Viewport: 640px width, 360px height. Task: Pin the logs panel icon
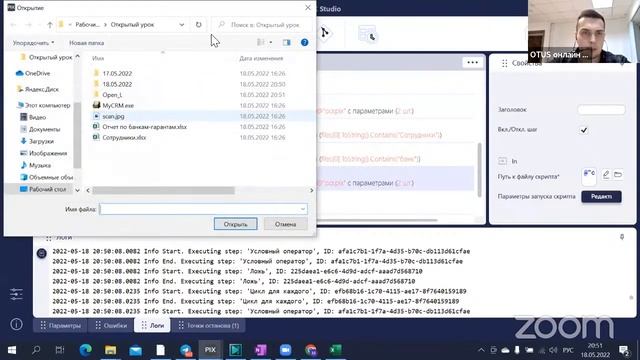622,237
